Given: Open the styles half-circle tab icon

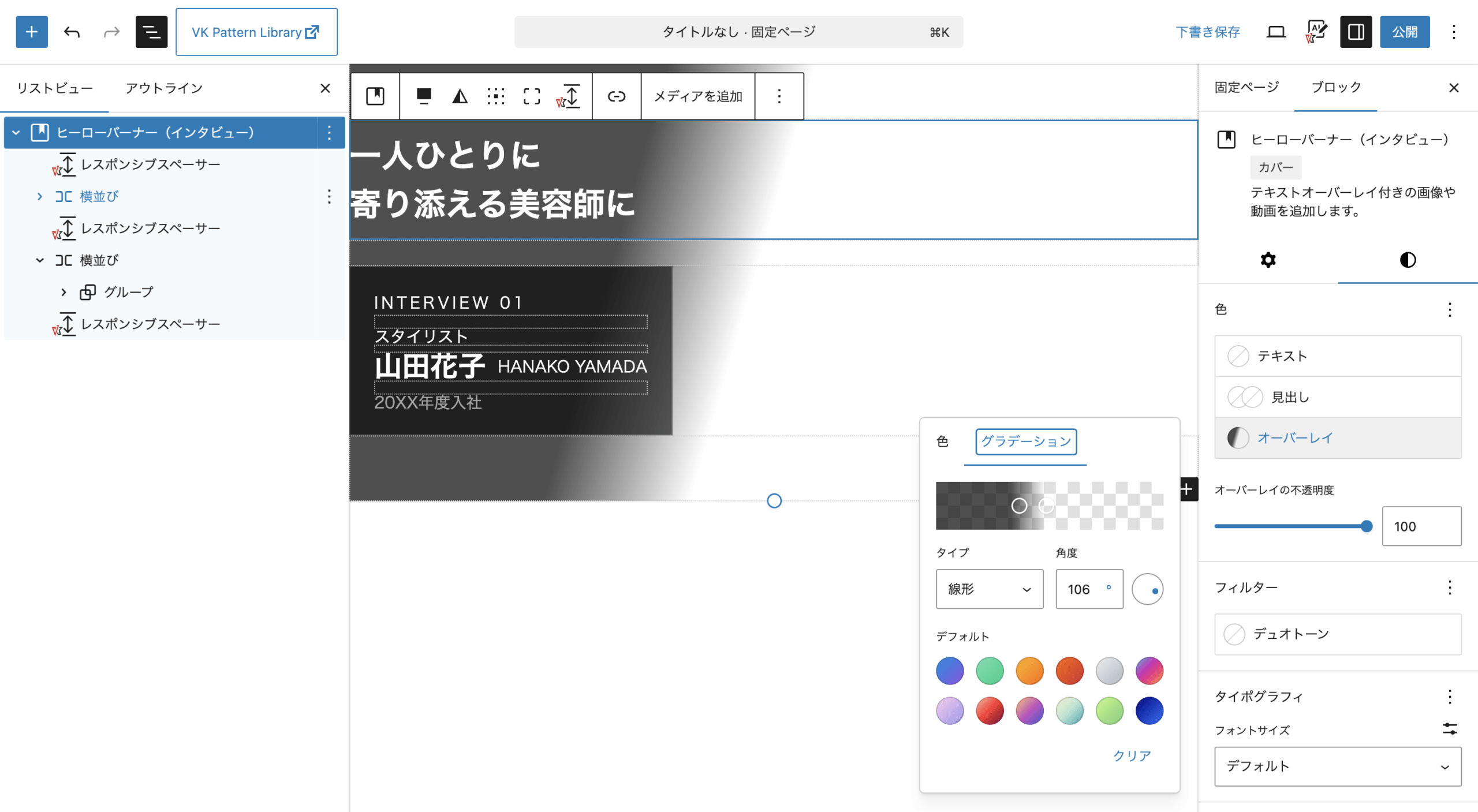Looking at the screenshot, I should pyautogui.click(x=1408, y=260).
